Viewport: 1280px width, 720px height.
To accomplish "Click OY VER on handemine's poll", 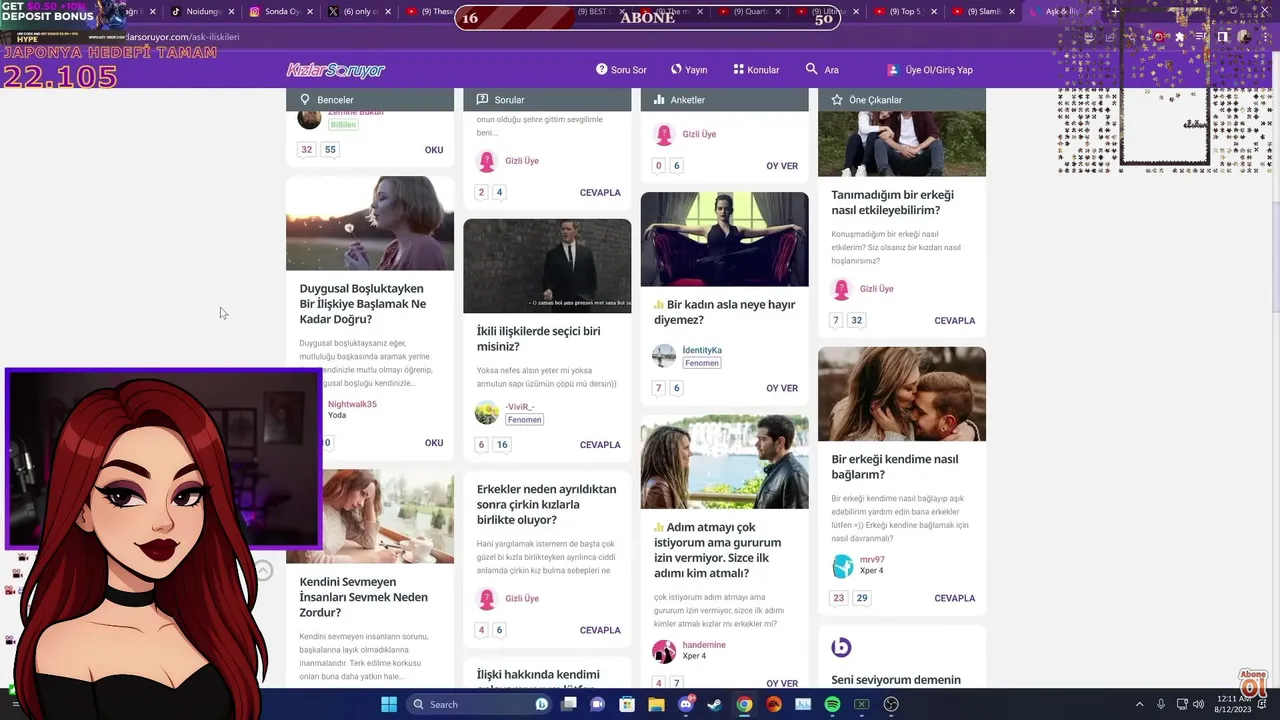I will click(782, 684).
